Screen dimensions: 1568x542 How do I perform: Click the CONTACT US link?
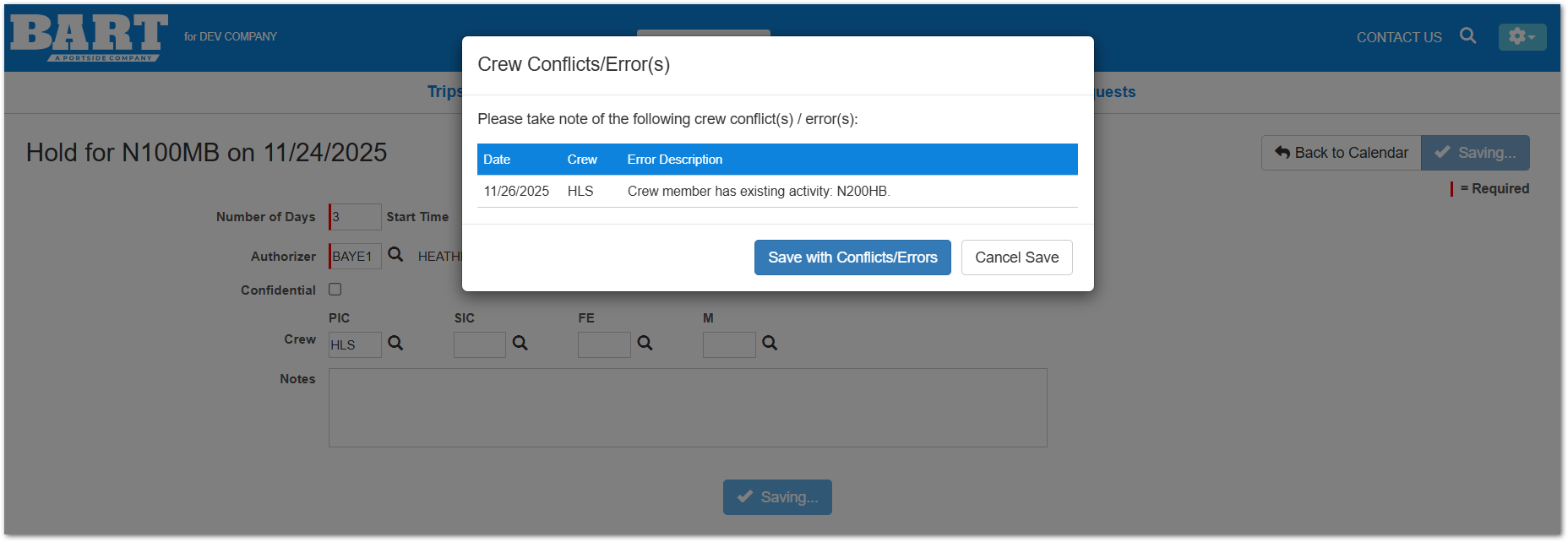[x=1398, y=37]
